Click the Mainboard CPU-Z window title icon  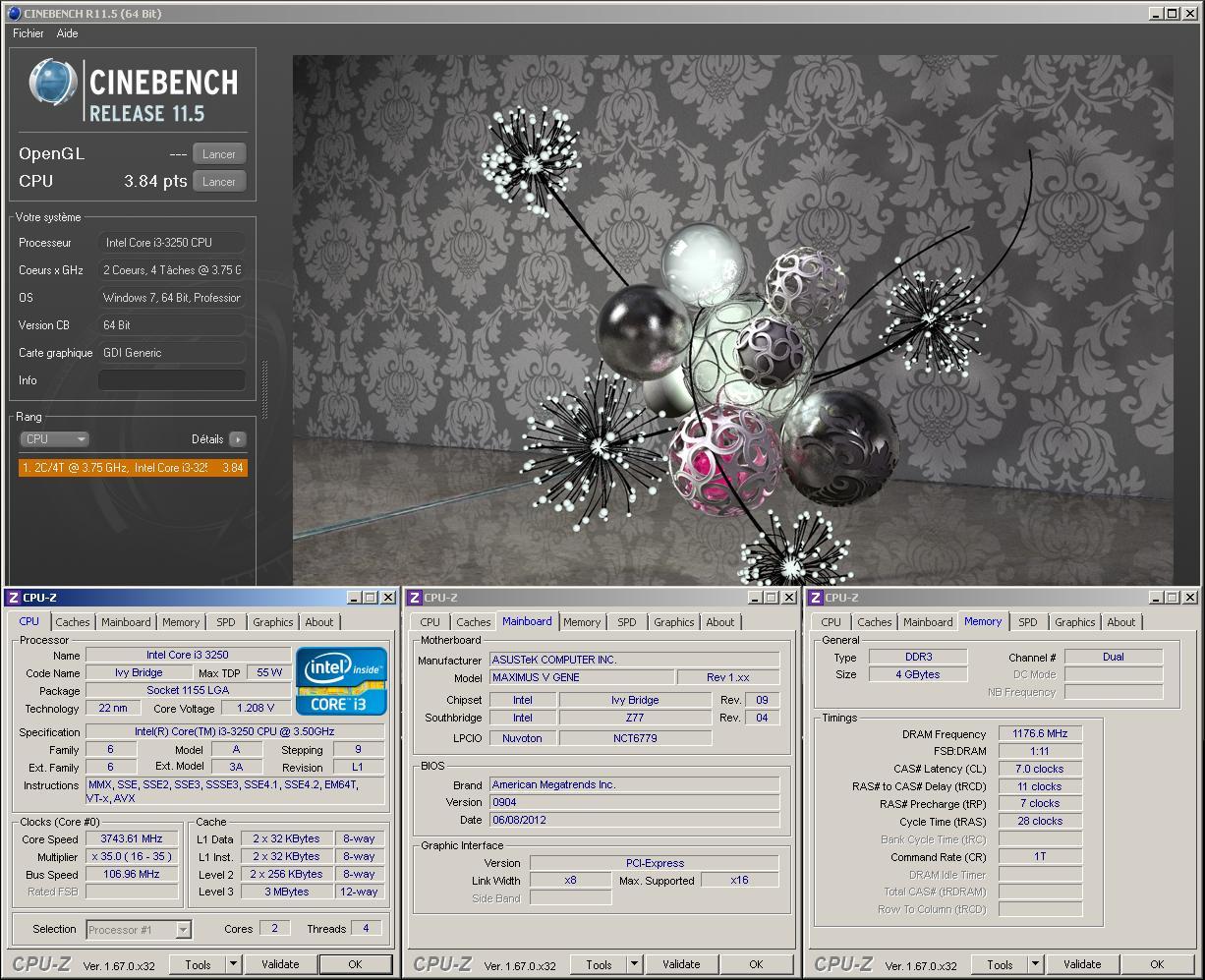[415, 598]
